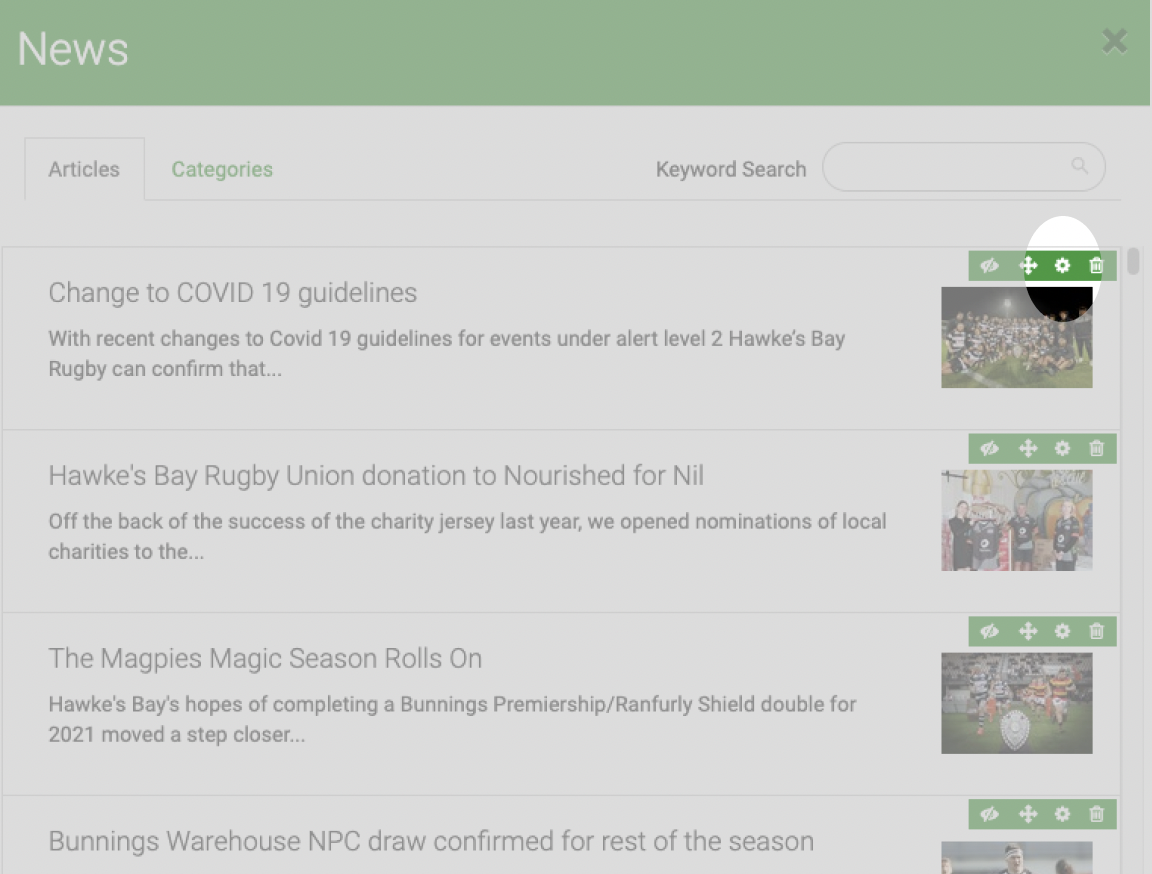Click the 'Keyword Search' label
1152x874 pixels.
click(x=731, y=170)
